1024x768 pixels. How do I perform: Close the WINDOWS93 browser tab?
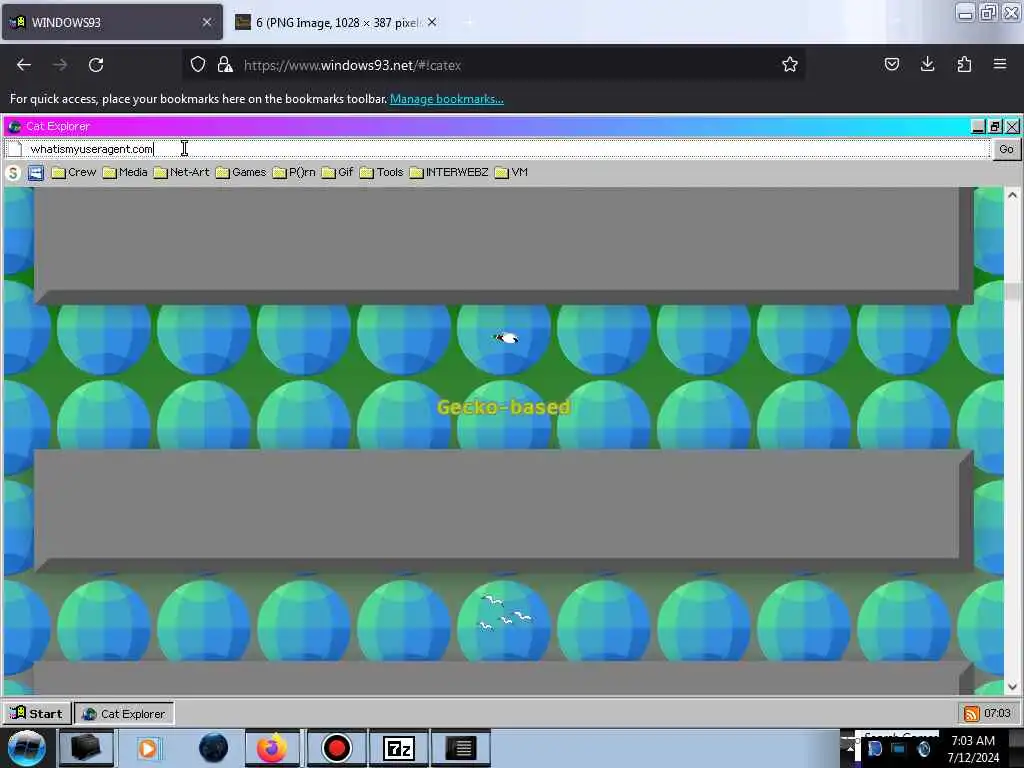207,22
